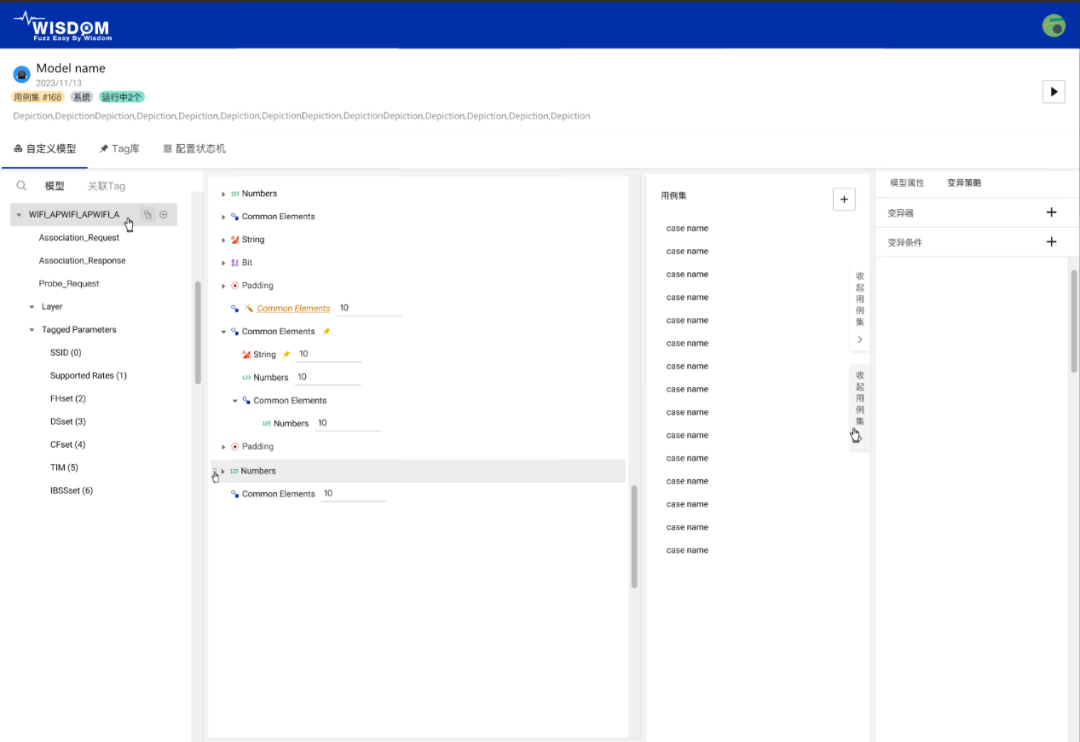Select Probe_Request in the tree
The width and height of the screenshot is (1080, 742).
(x=68, y=283)
